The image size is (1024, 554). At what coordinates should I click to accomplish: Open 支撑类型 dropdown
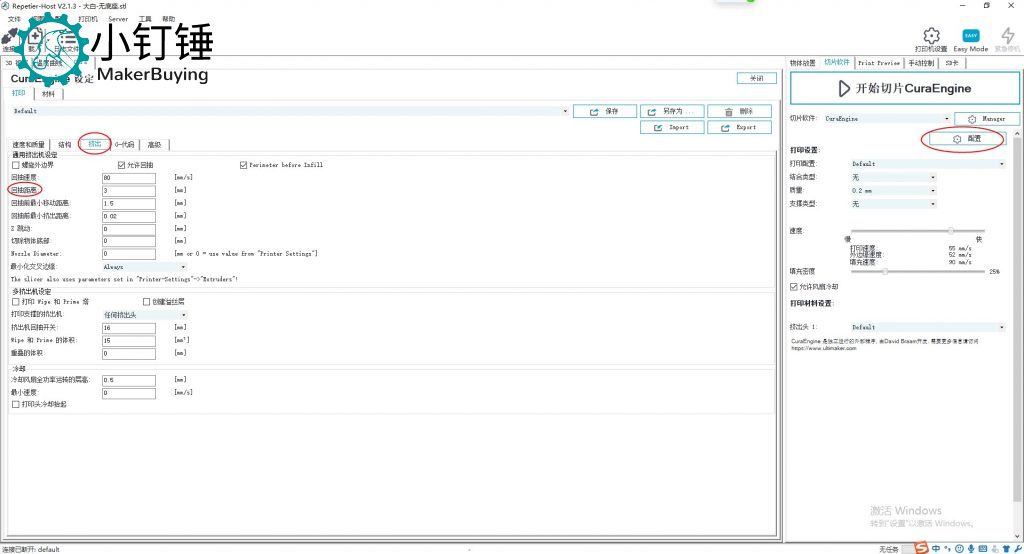(x=893, y=204)
